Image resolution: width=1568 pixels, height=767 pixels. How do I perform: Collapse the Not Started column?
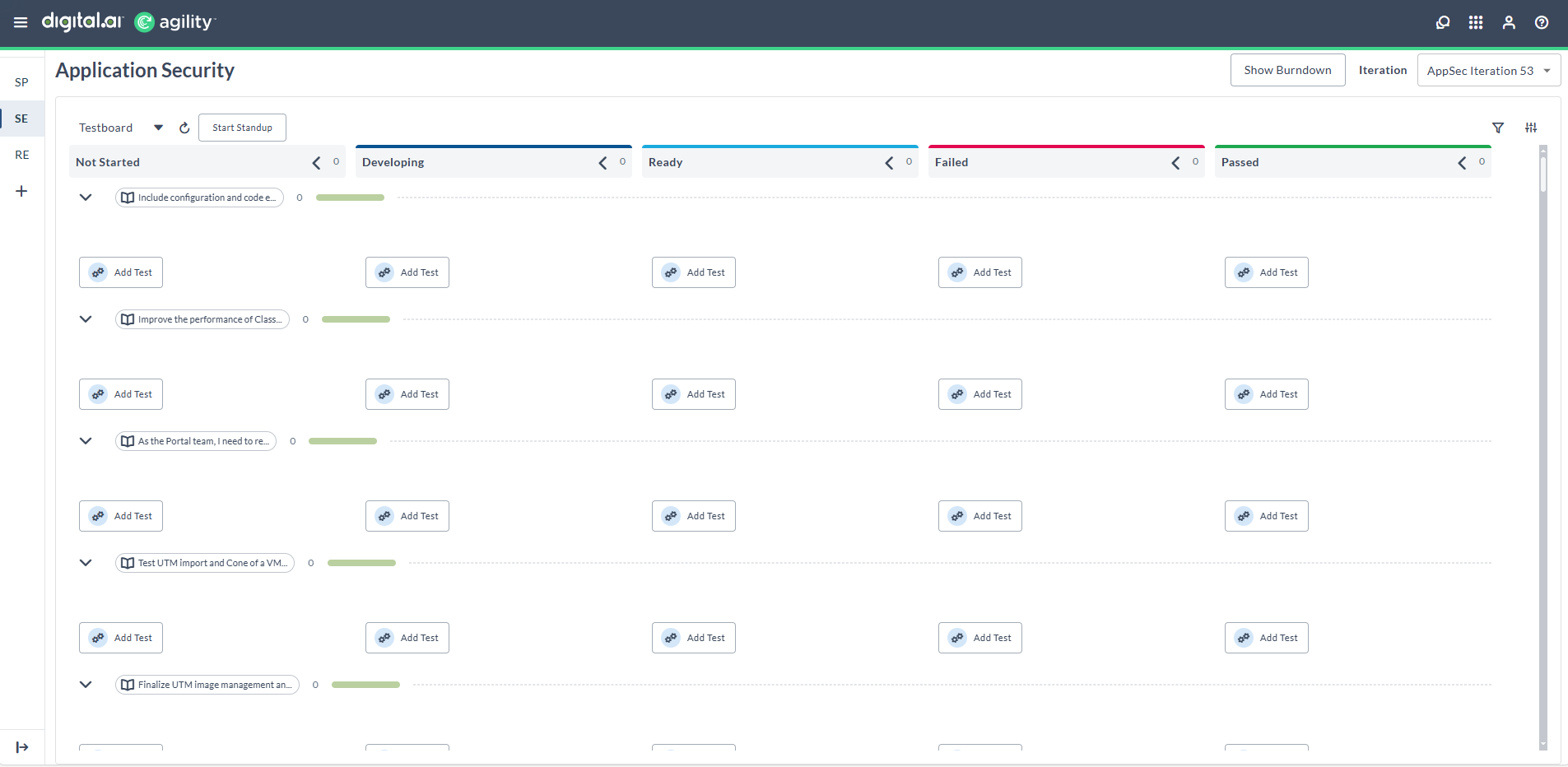pos(314,162)
